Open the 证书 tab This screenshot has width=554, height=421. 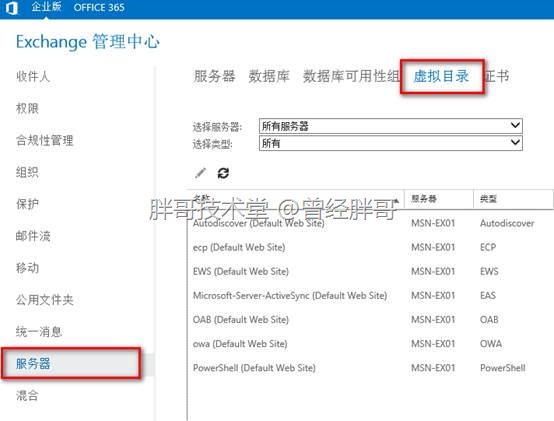click(496, 76)
